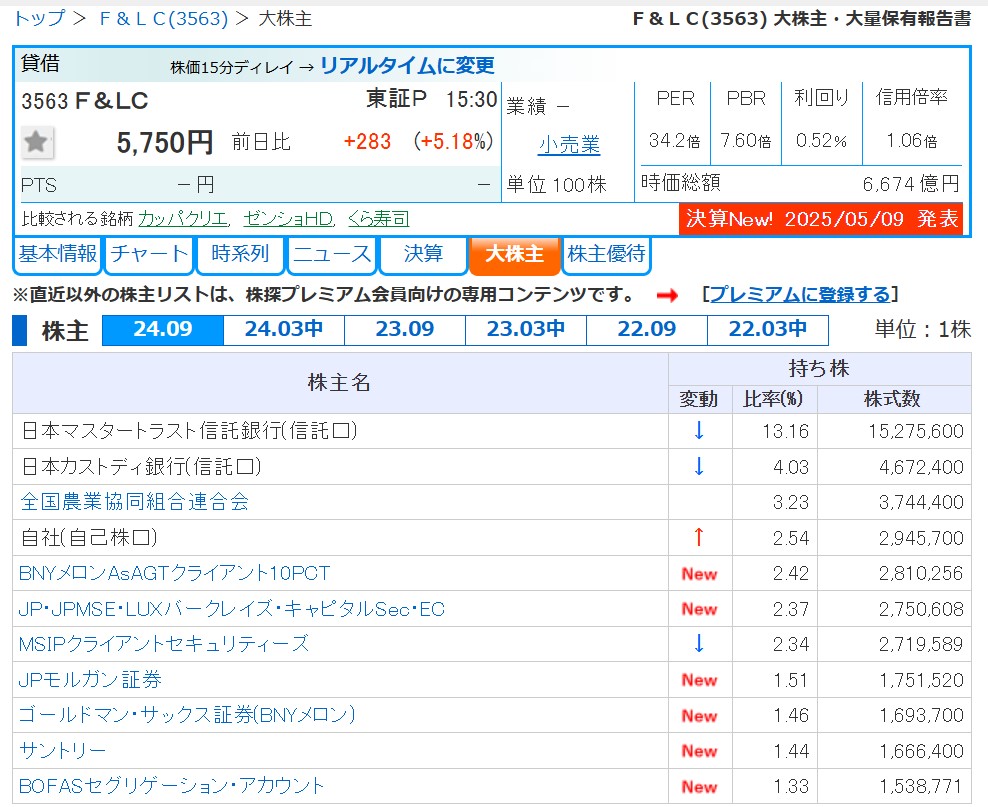Select 22.09 shareholder period tab

point(647,329)
